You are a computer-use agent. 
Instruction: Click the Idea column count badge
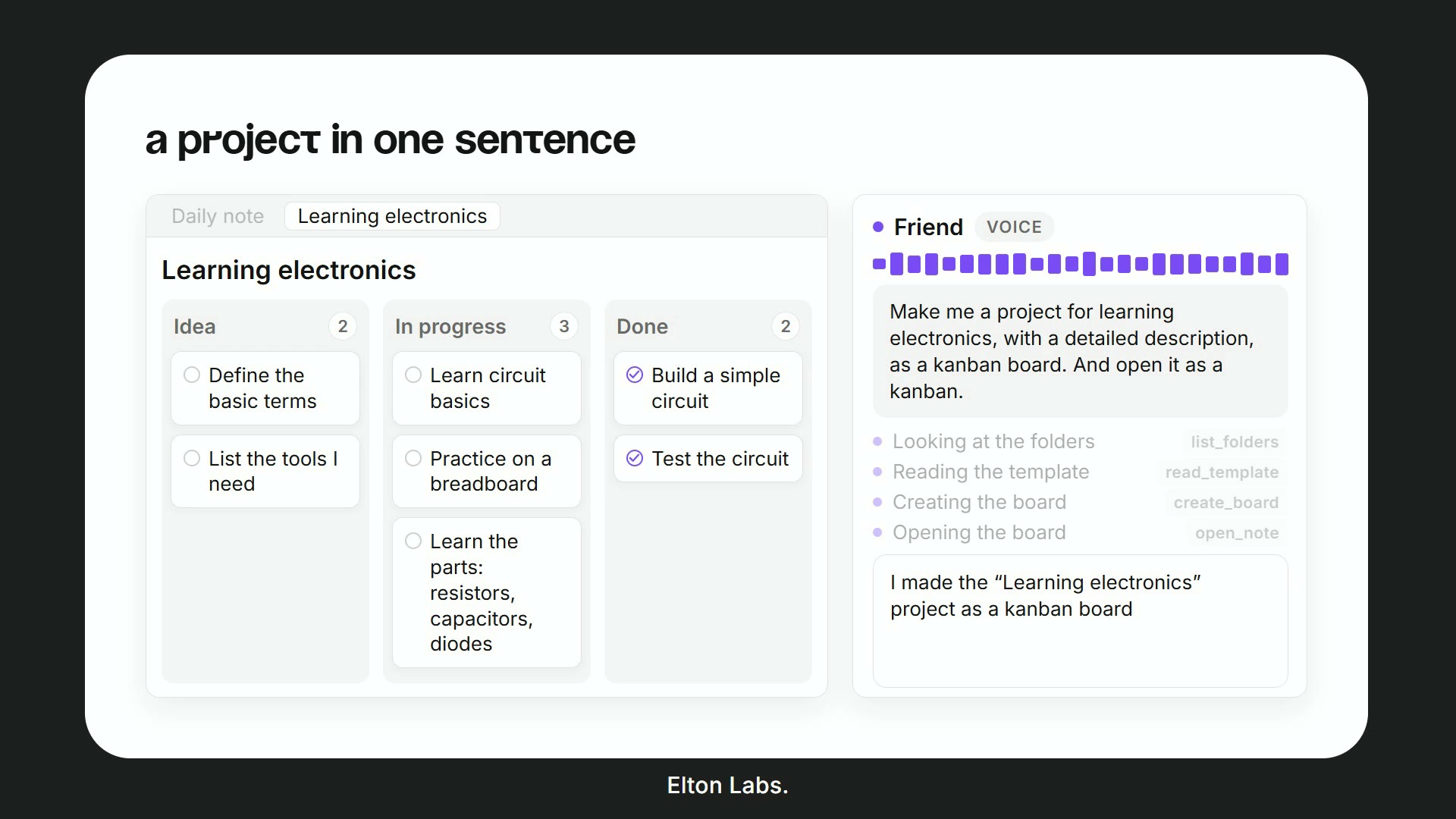(x=343, y=326)
